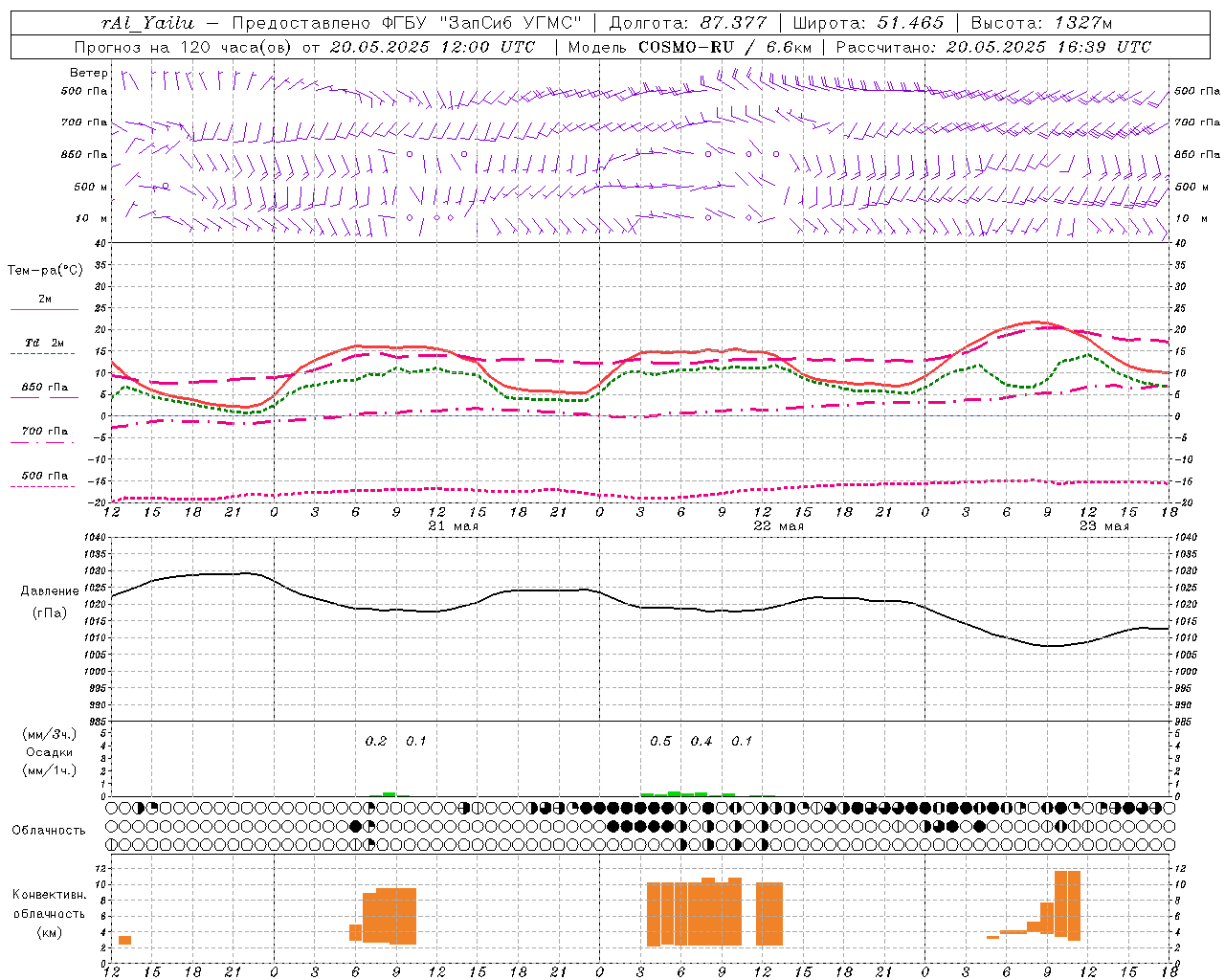Screen dimensions: 1225x980
Task: Click the Осадки panel label
Action: click(x=50, y=752)
